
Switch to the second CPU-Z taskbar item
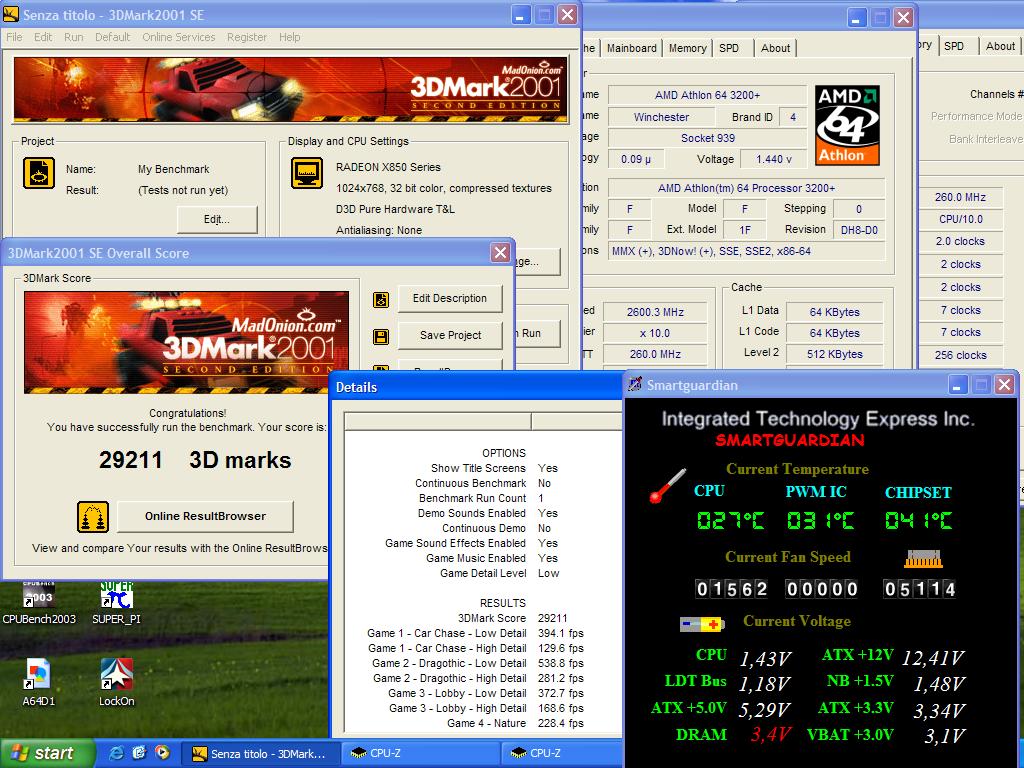pos(562,754)
